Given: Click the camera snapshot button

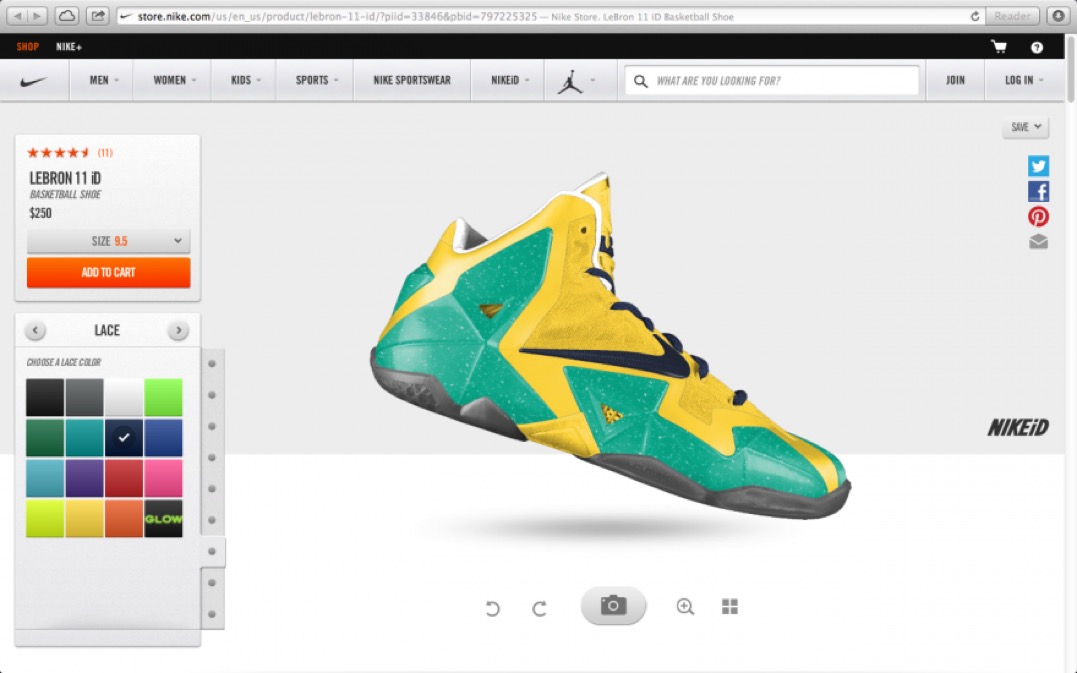Looking at the screenshot, I should coord(613,606).
